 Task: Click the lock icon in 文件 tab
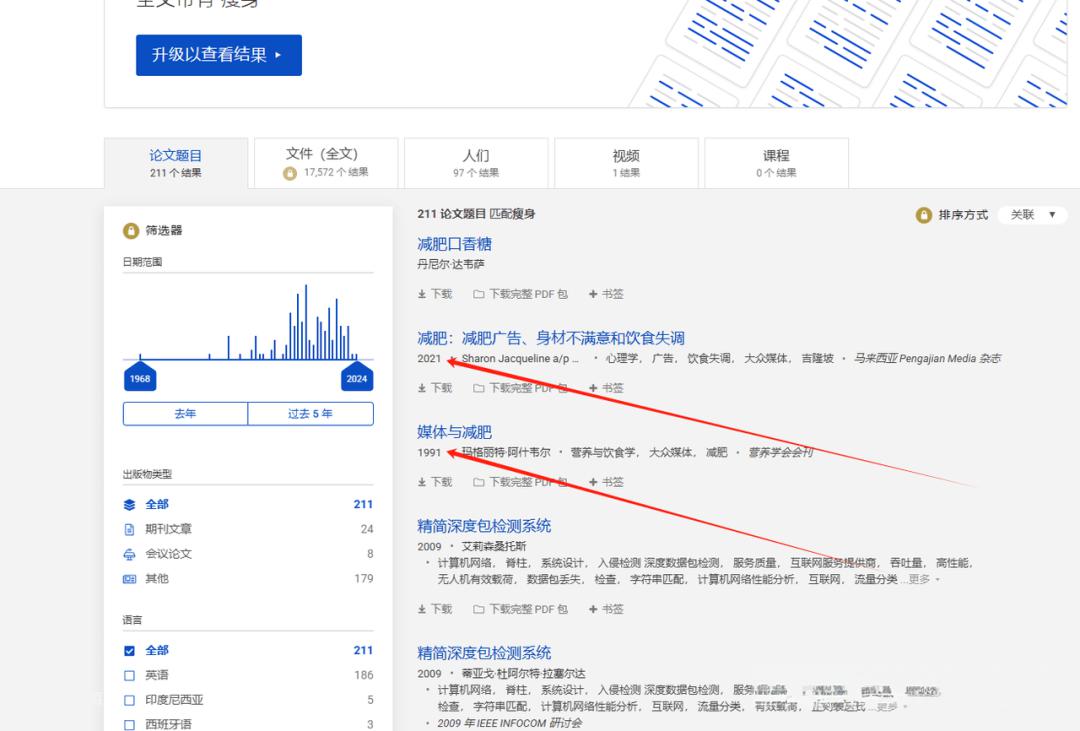click(x=290, y=174)
